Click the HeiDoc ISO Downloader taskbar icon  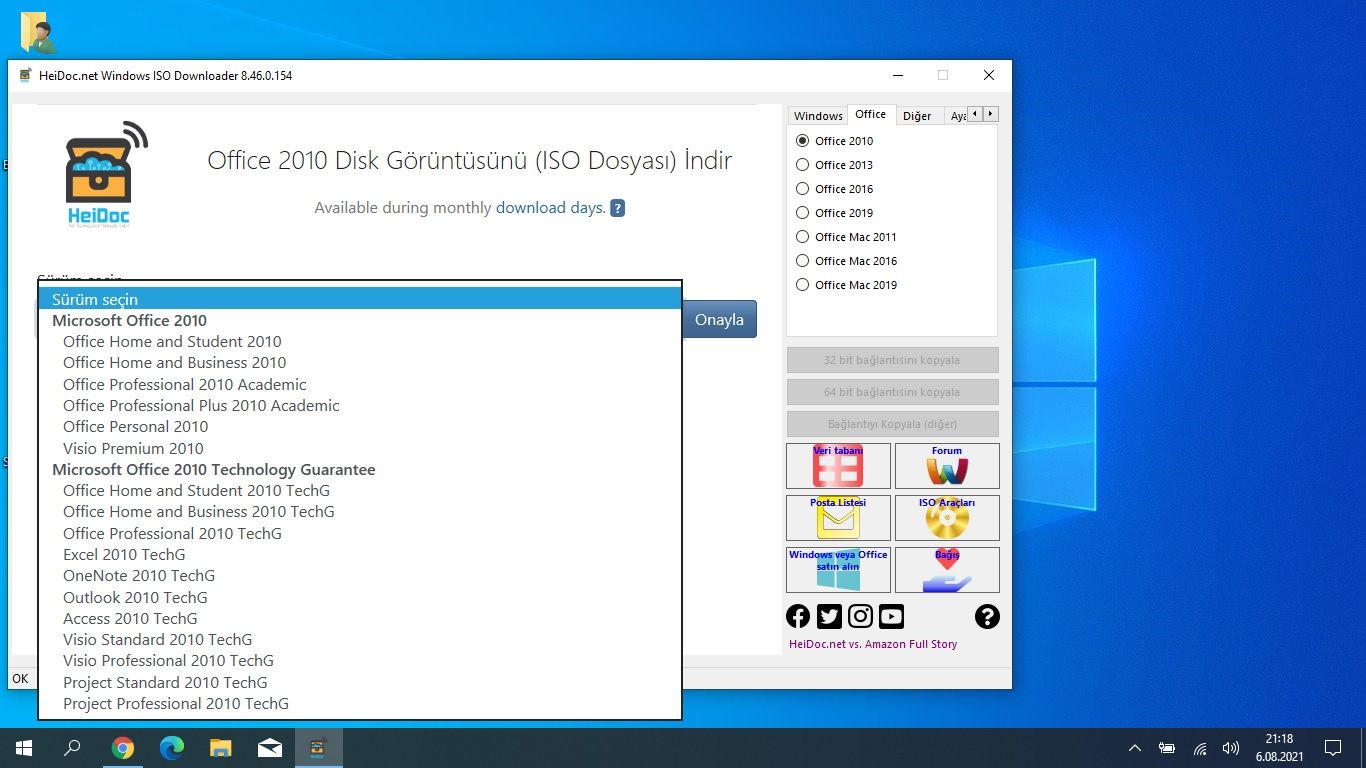[x=319, y=748]
